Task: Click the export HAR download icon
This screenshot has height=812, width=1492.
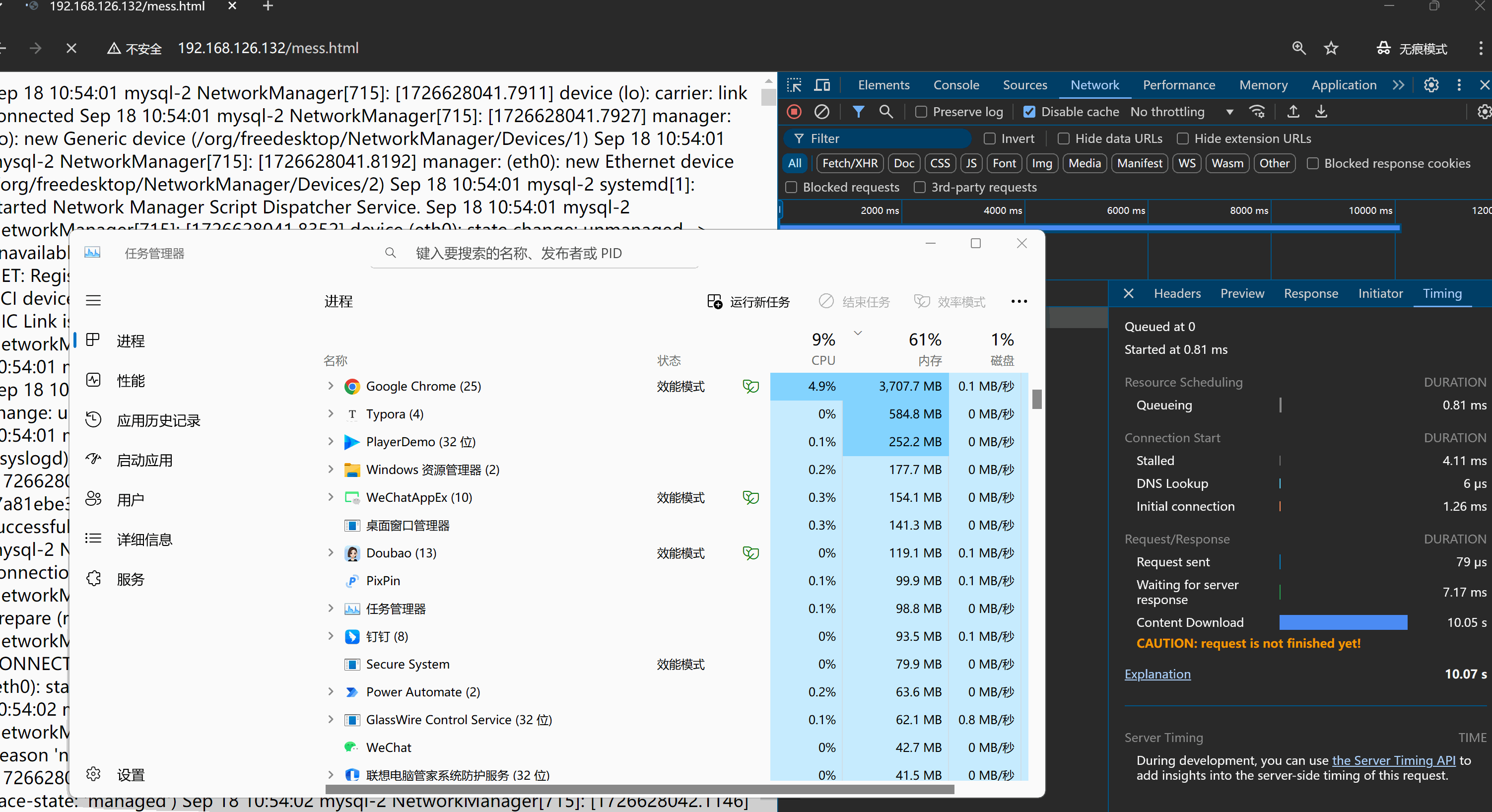Action: point(1321,112)
